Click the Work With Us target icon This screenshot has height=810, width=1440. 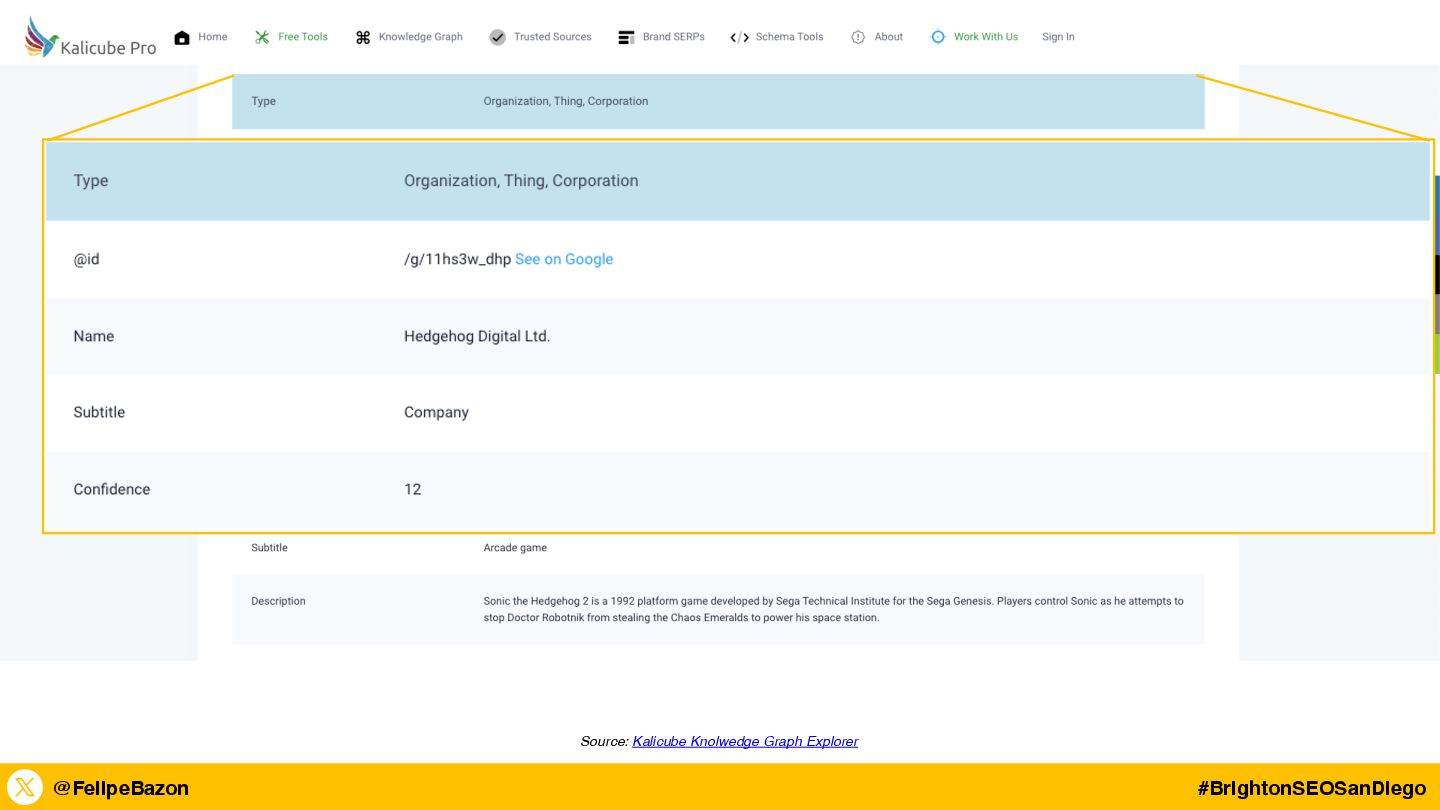tap(938, 37)
